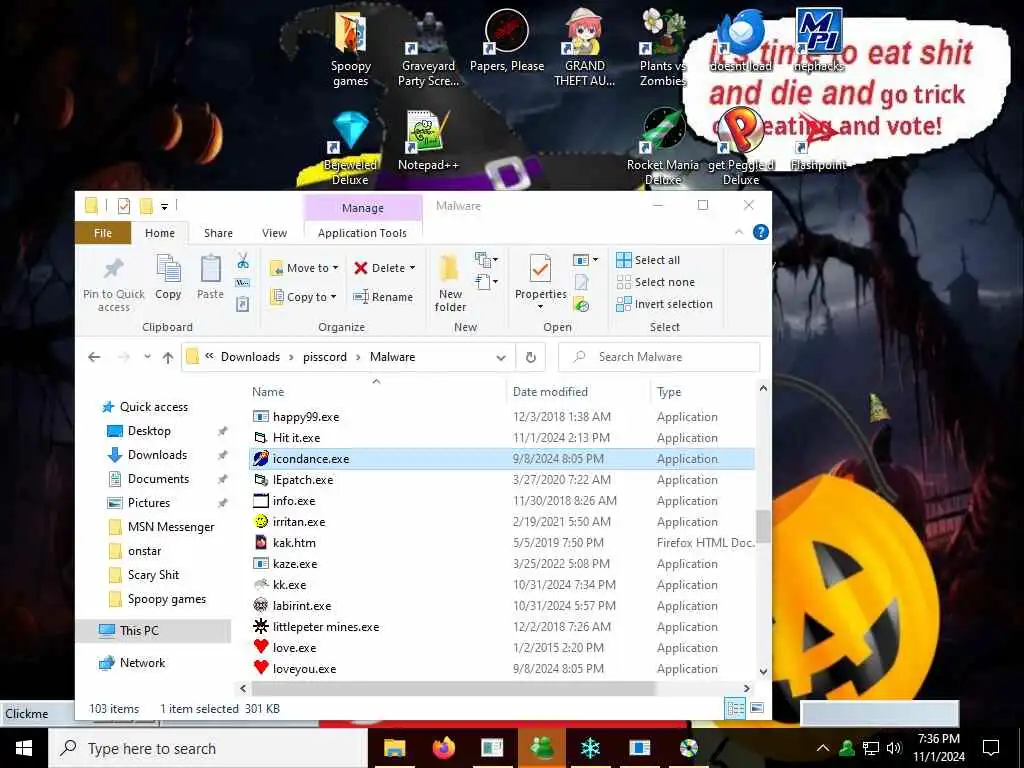
Task: Switch to the View ribbon tab
Action: [x=274, y=233]
